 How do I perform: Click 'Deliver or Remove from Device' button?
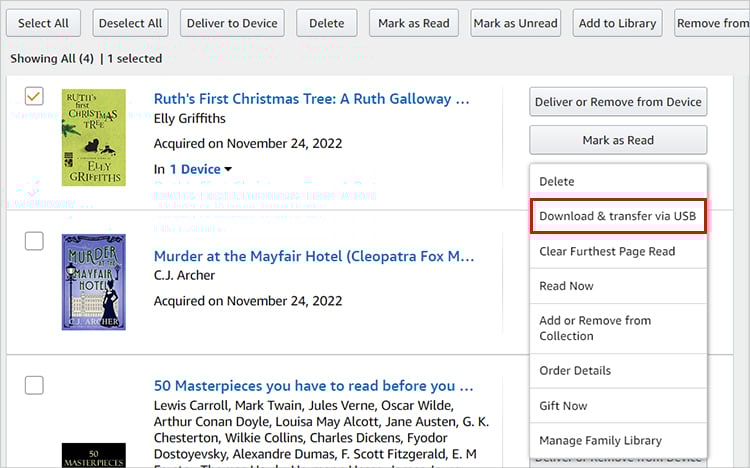[x=618, y=101]
